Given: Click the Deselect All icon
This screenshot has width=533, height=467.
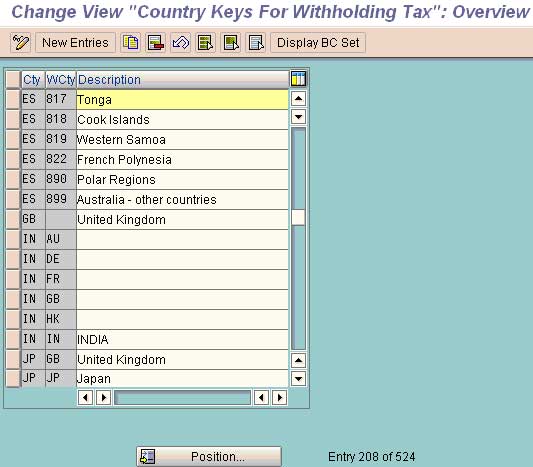Looking at the screenshot, I should point(256,43).
